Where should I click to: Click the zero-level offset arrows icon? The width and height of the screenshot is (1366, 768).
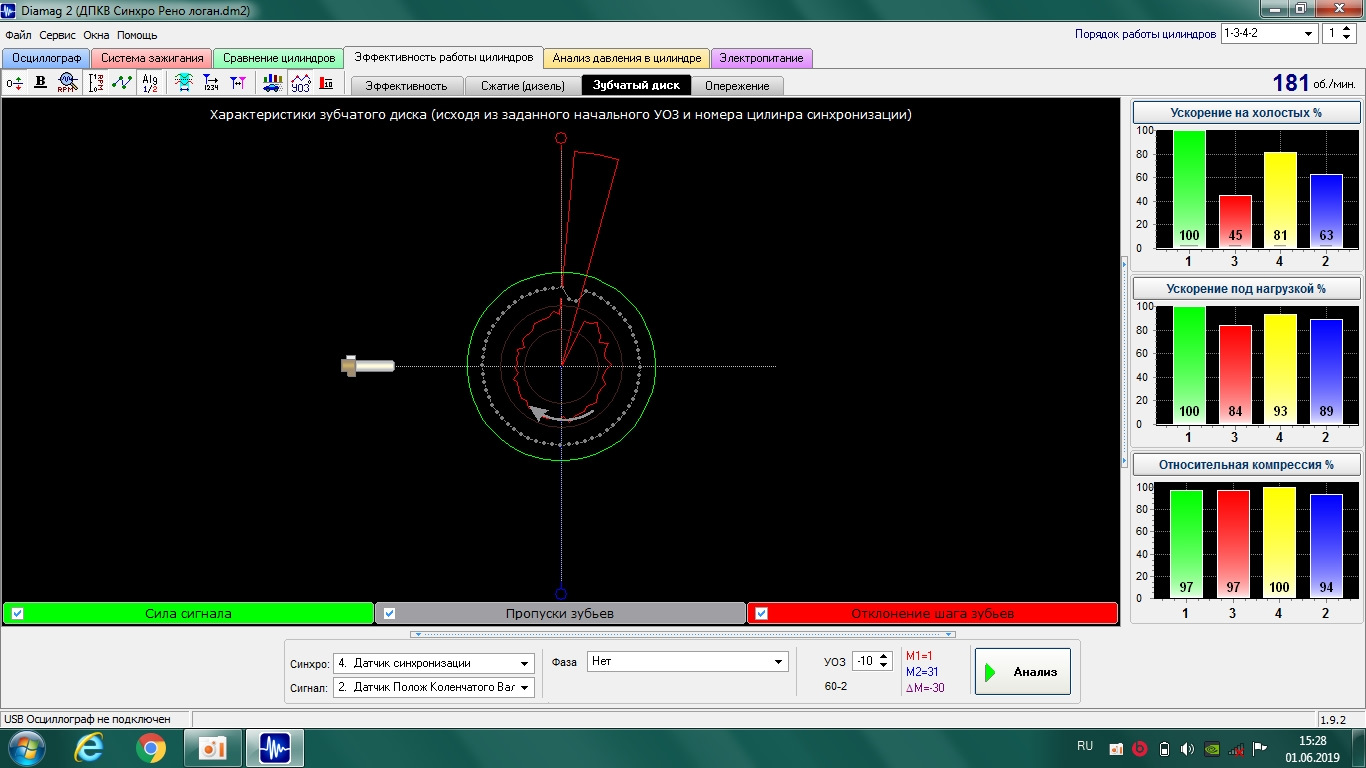coord(14,84)
